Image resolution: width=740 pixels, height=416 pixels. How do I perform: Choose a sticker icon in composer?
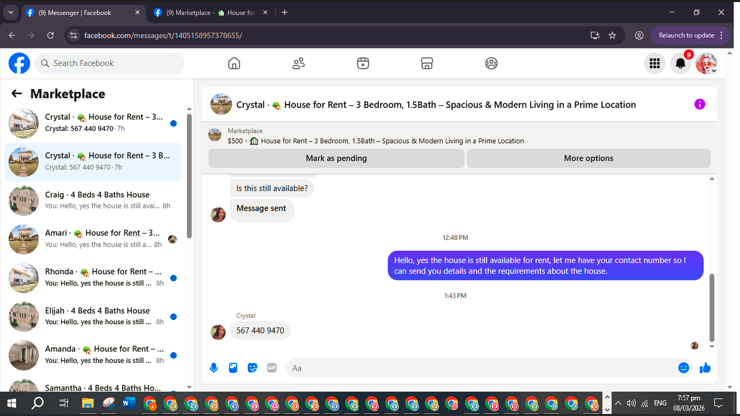pyautogui.click(x=252, y=368)
